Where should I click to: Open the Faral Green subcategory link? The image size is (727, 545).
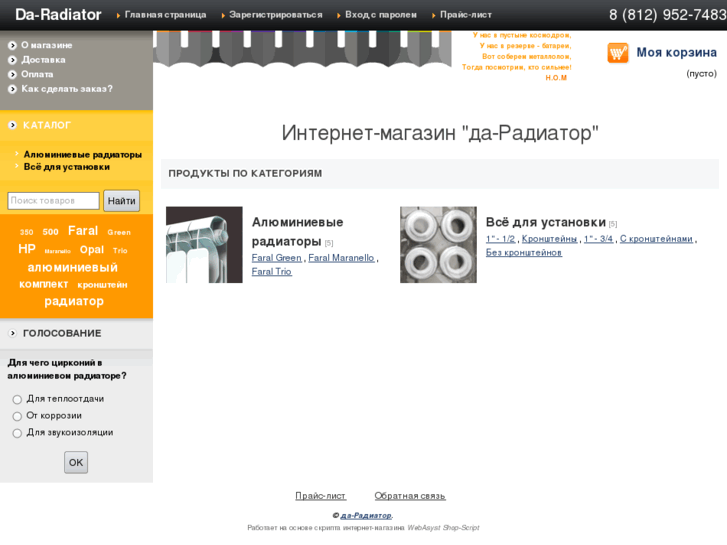(276, 258)
